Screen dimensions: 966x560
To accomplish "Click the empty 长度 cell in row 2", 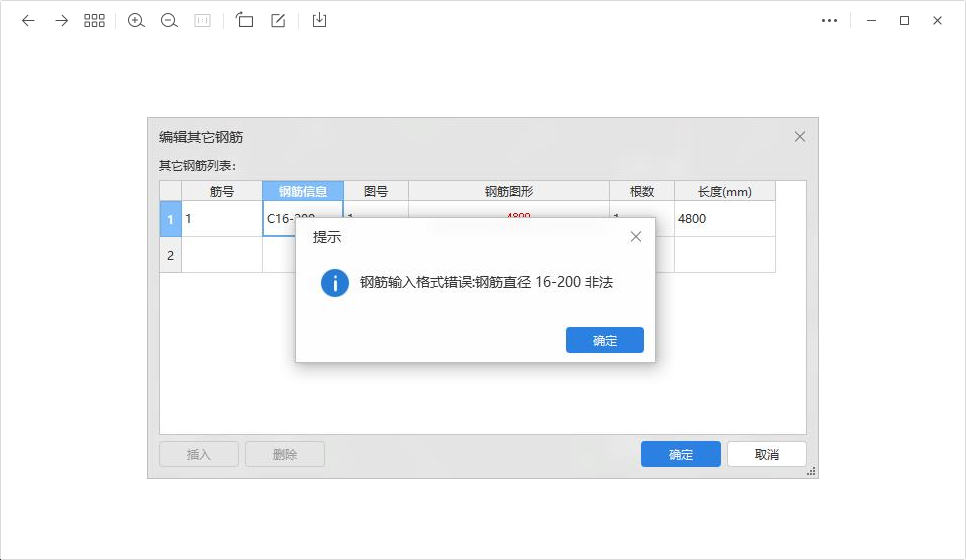I will click(x=724, y=255).
